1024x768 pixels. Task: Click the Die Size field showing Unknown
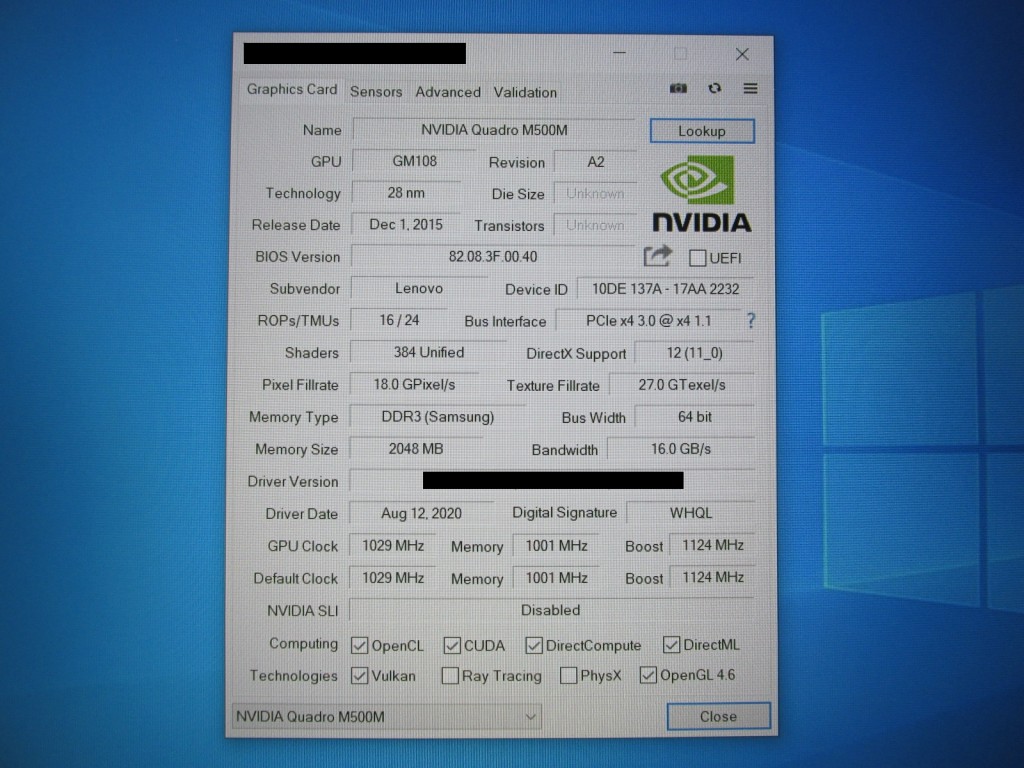point(595,193)
